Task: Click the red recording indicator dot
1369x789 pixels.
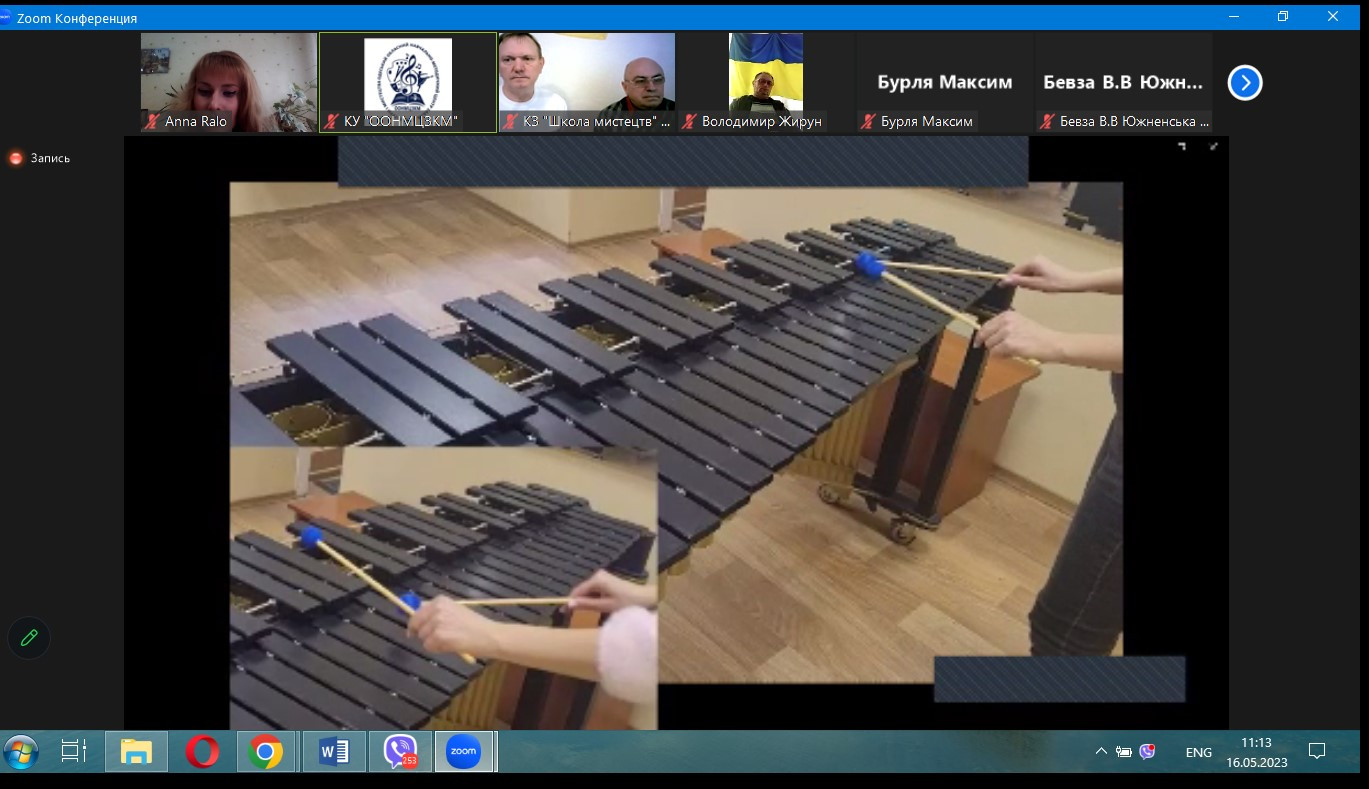Action: [x=16, y=158]
